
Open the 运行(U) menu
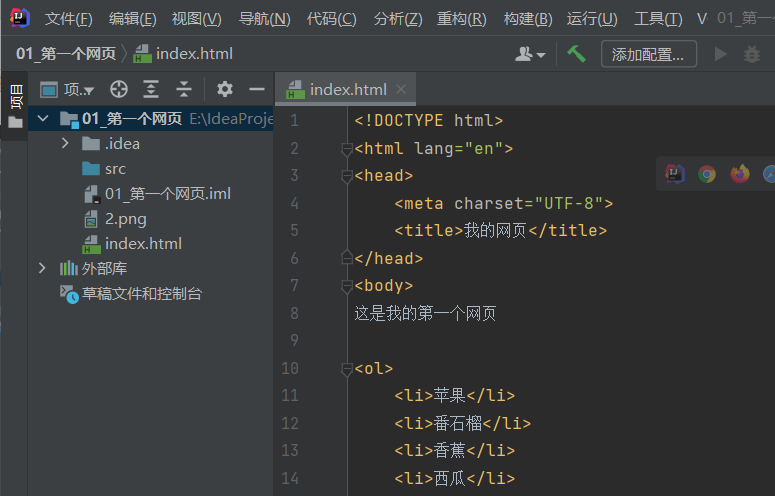point(592,19)
